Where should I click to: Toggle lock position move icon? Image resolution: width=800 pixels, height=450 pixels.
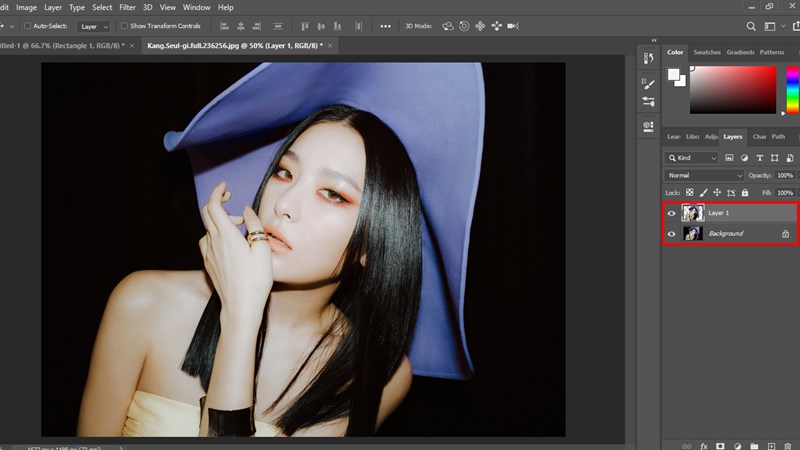coord(717,192)
